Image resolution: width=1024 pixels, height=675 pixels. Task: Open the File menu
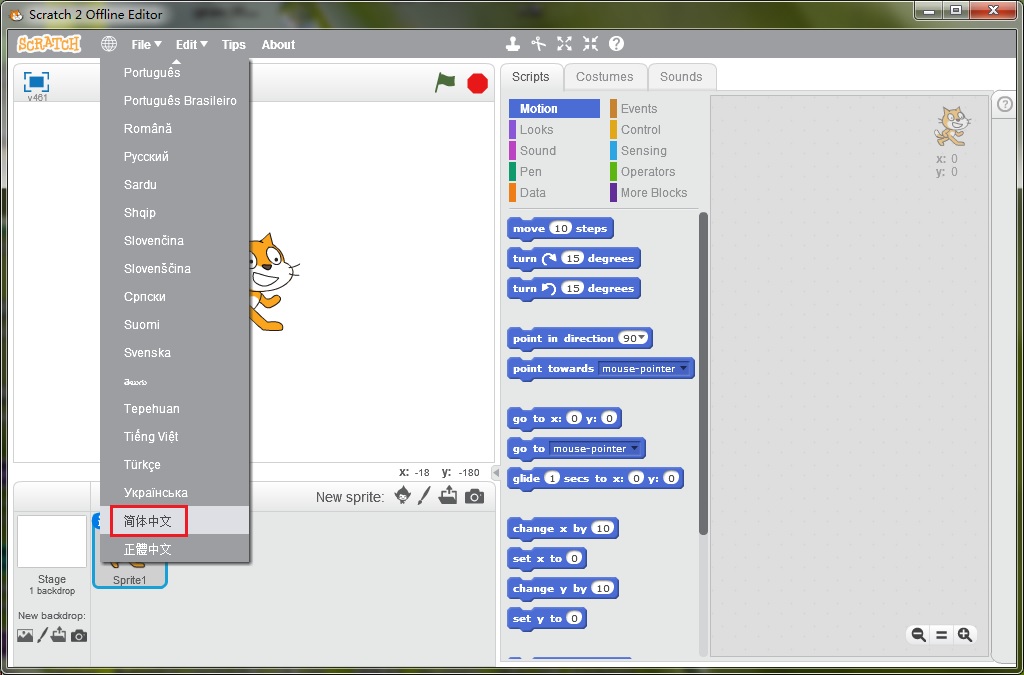click(146, 44)
